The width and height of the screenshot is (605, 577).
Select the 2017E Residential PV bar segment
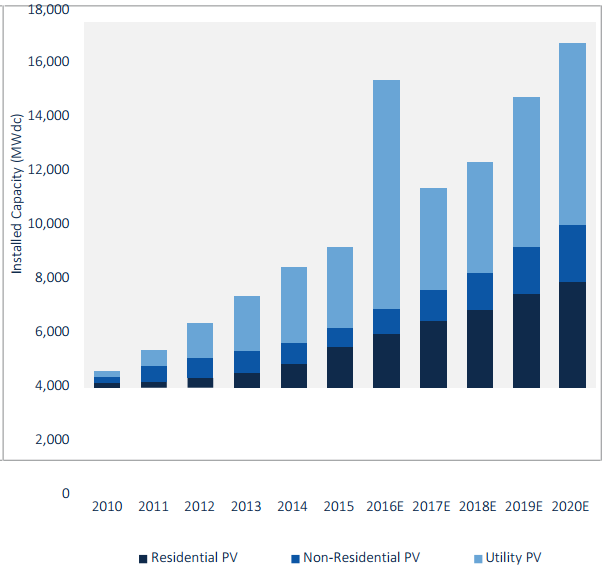click(x=433, y=354)
